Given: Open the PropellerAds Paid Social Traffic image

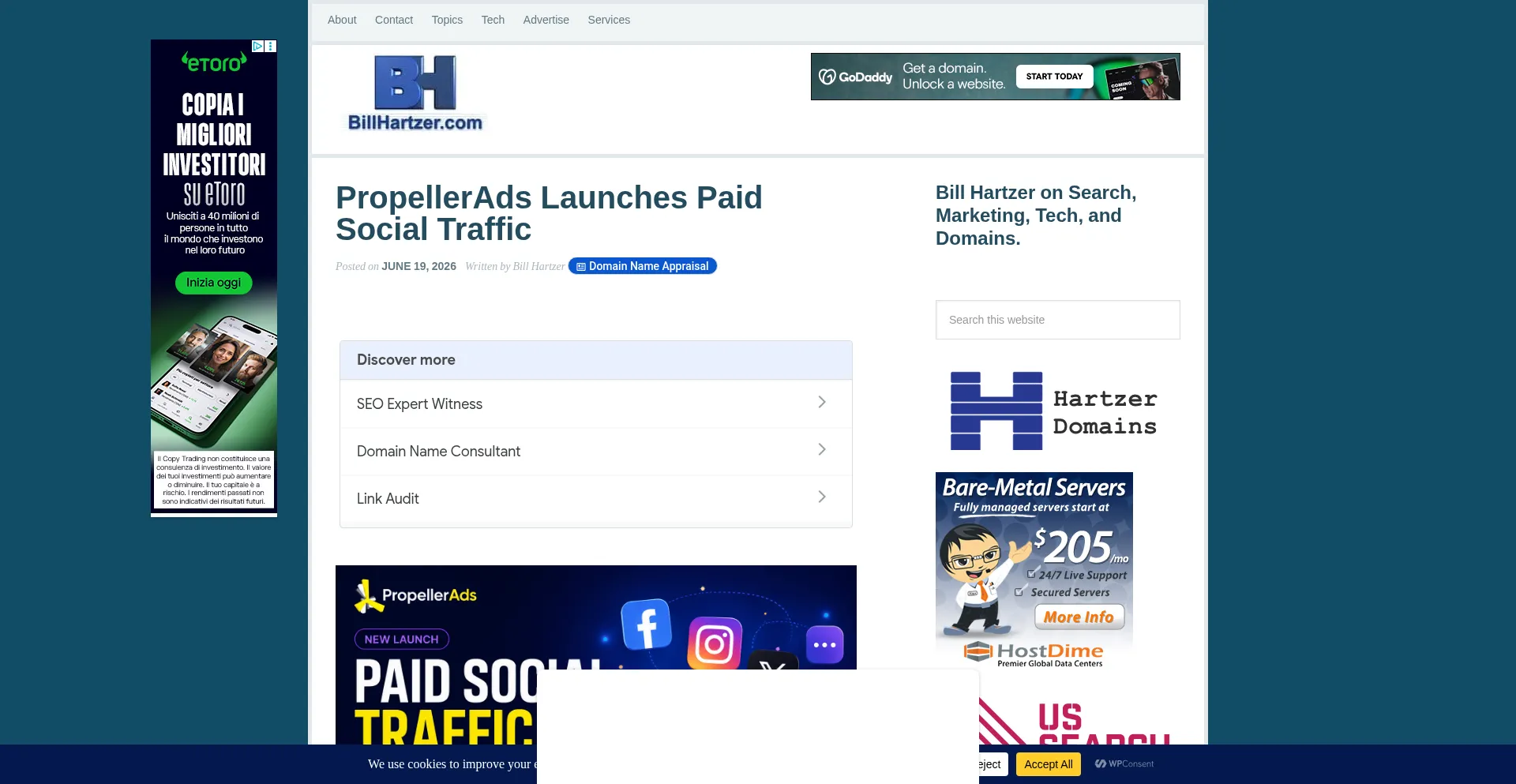Looking at the screenshot, I should click(596, 655).
